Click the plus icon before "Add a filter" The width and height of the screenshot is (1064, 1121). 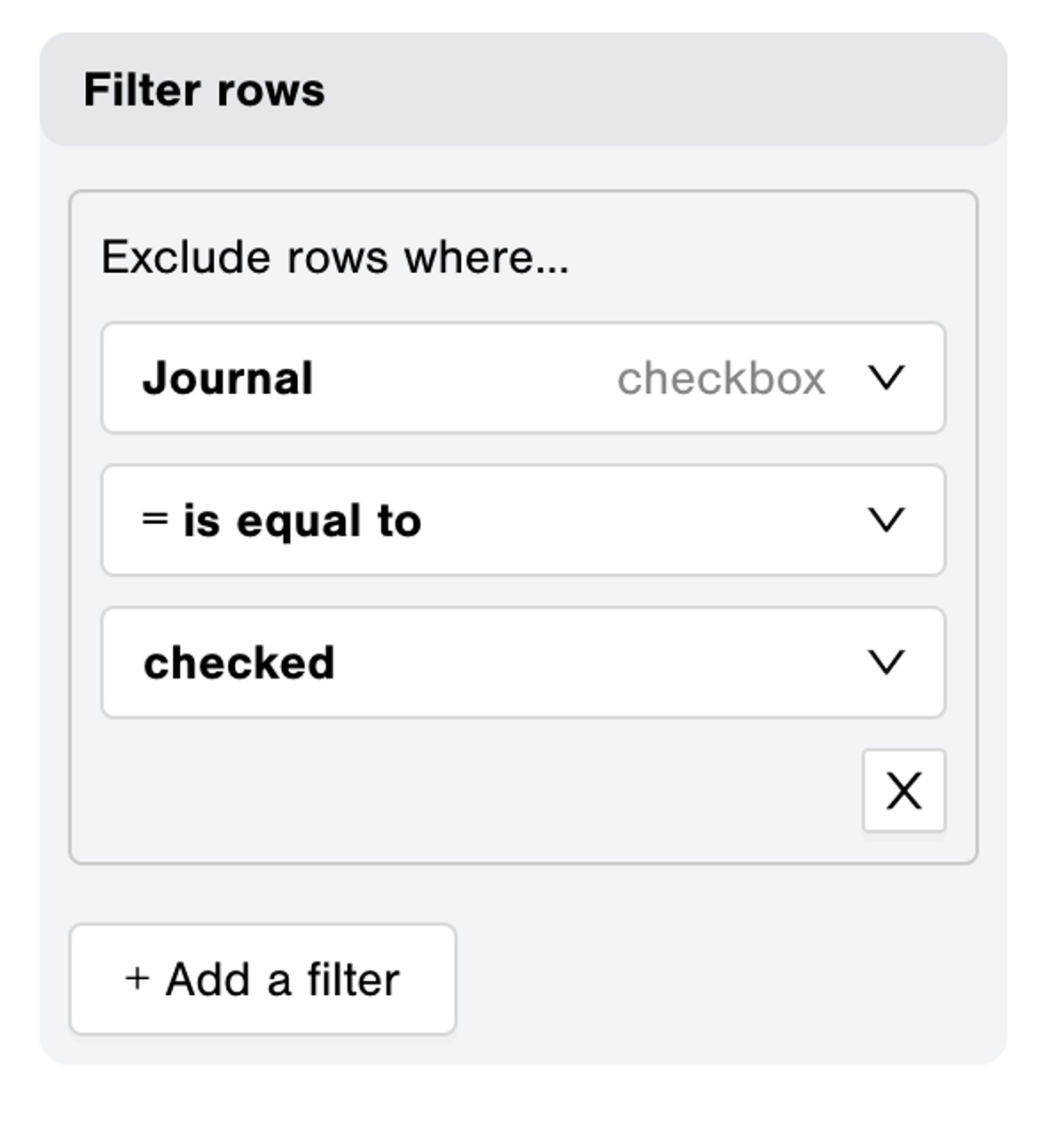pos(137,978)
